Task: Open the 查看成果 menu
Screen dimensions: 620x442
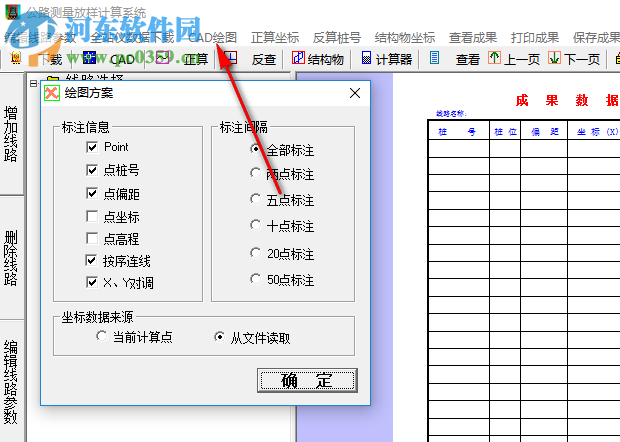Action: coord(473,38)
